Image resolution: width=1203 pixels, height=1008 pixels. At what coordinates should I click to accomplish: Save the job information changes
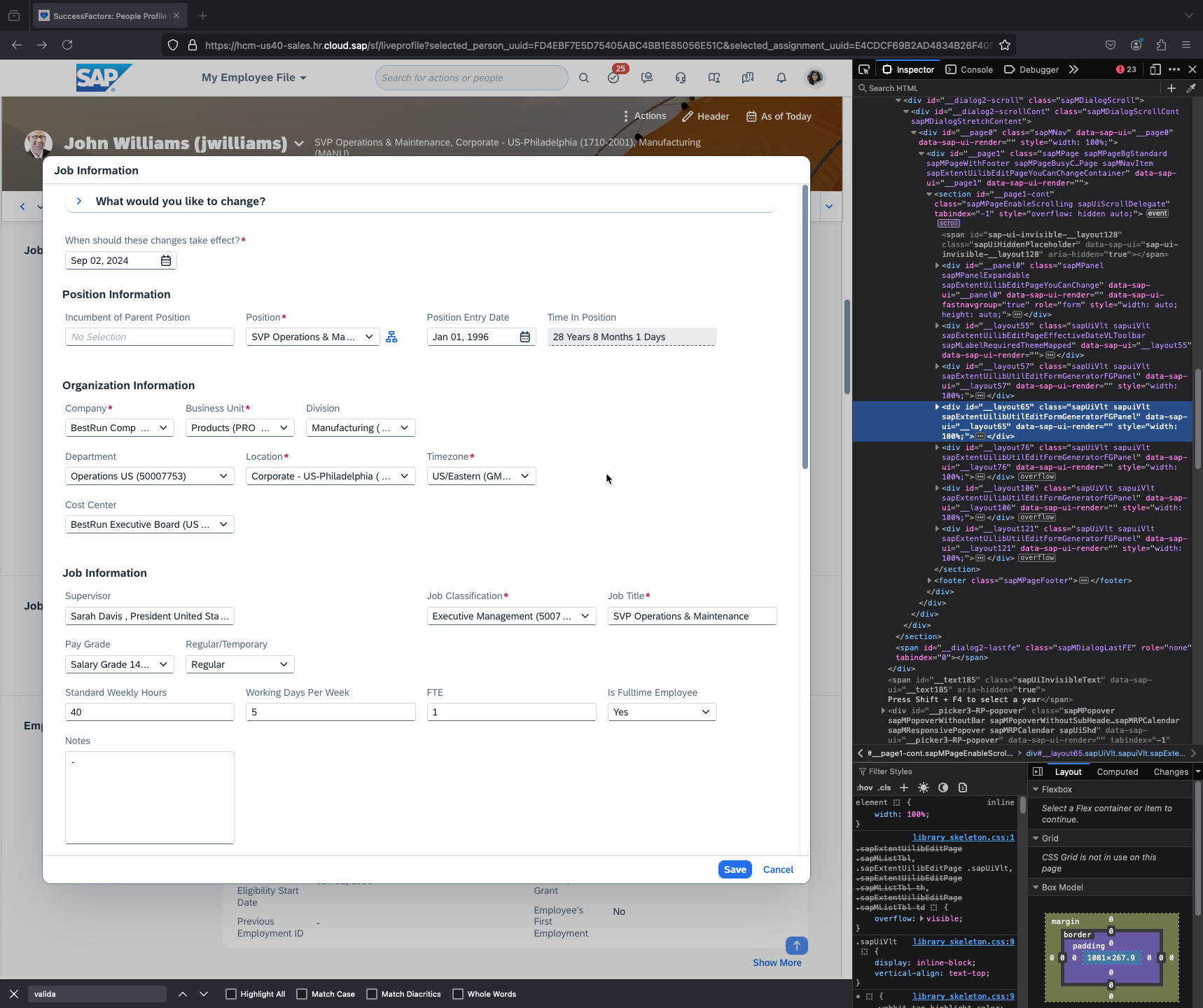click(x=735, y=869)
